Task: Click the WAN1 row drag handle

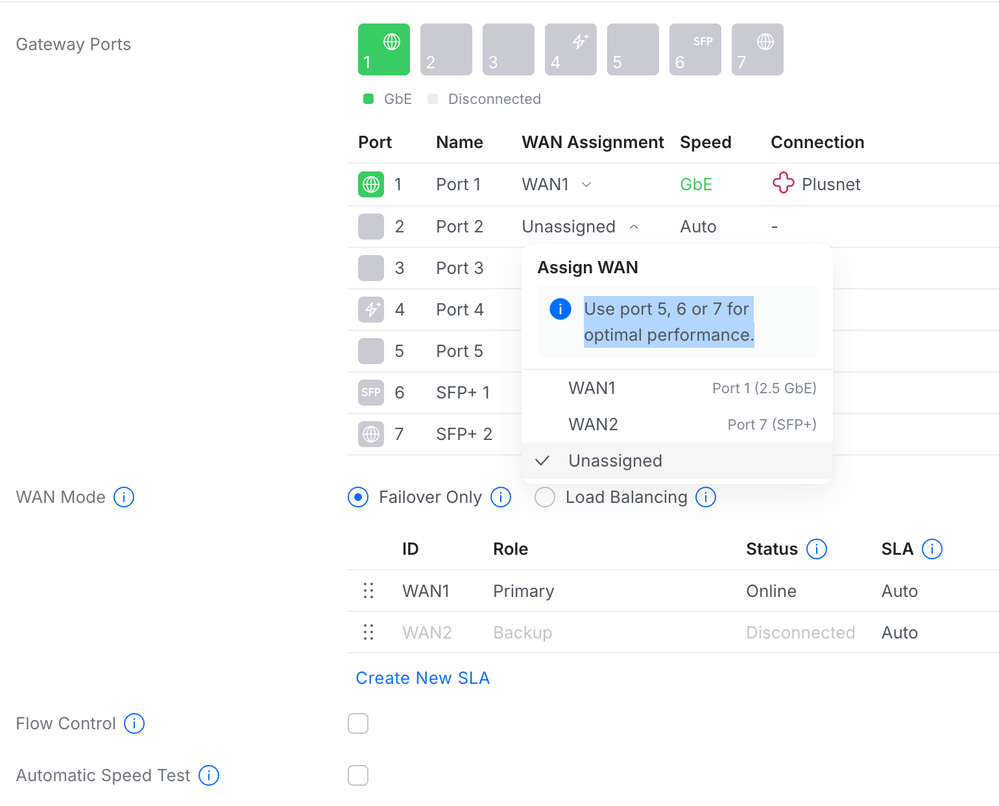Action: (x=368, y=591)
